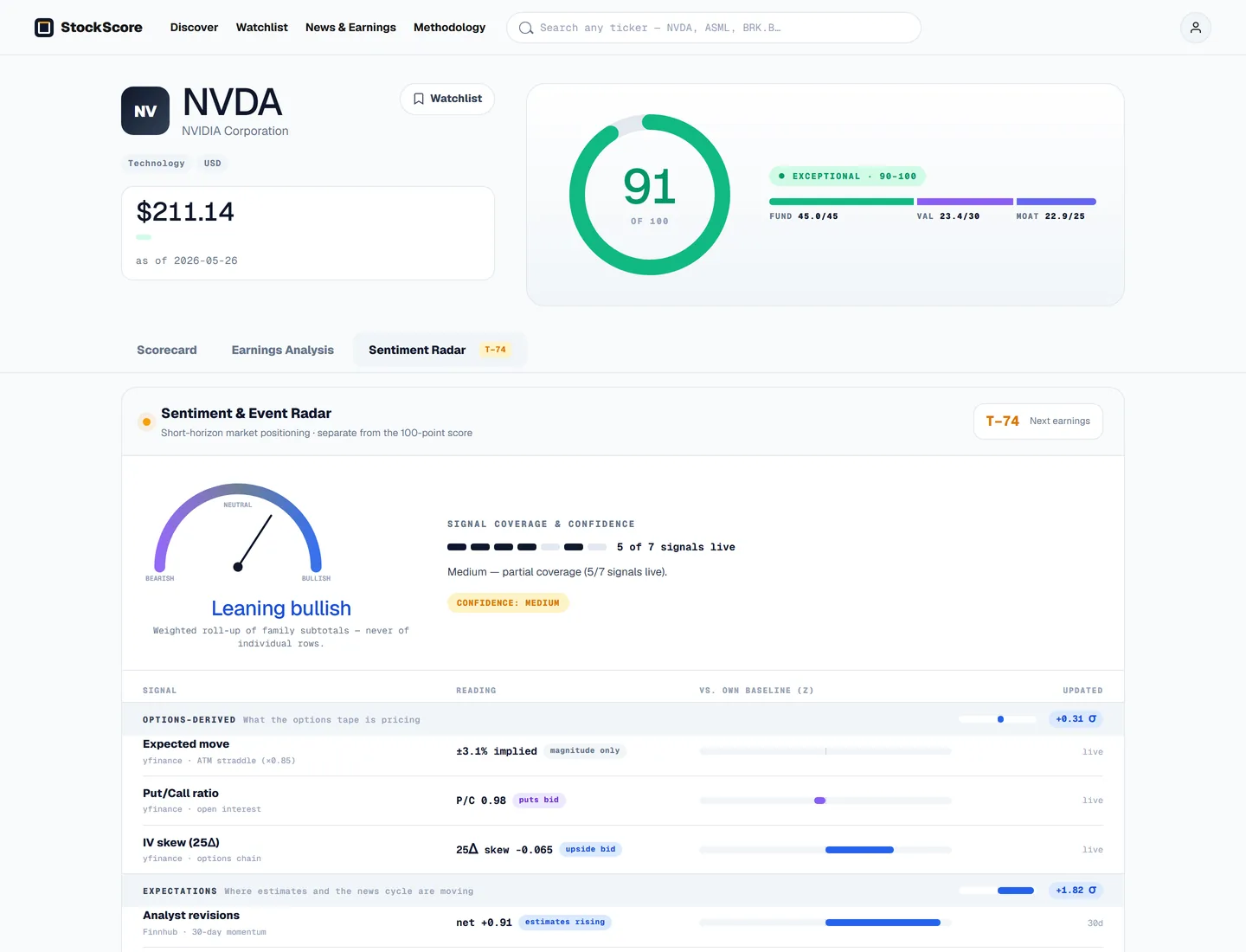This screenshot has width=1246, height=952.
Task: Click the StockScore brand name link
Action: pos(101,28)
